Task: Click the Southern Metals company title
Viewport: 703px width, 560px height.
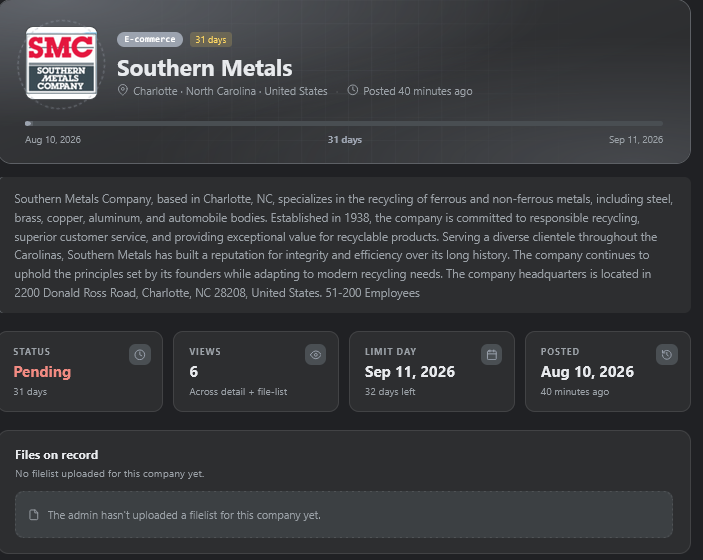Action: [x=204, y=68]
